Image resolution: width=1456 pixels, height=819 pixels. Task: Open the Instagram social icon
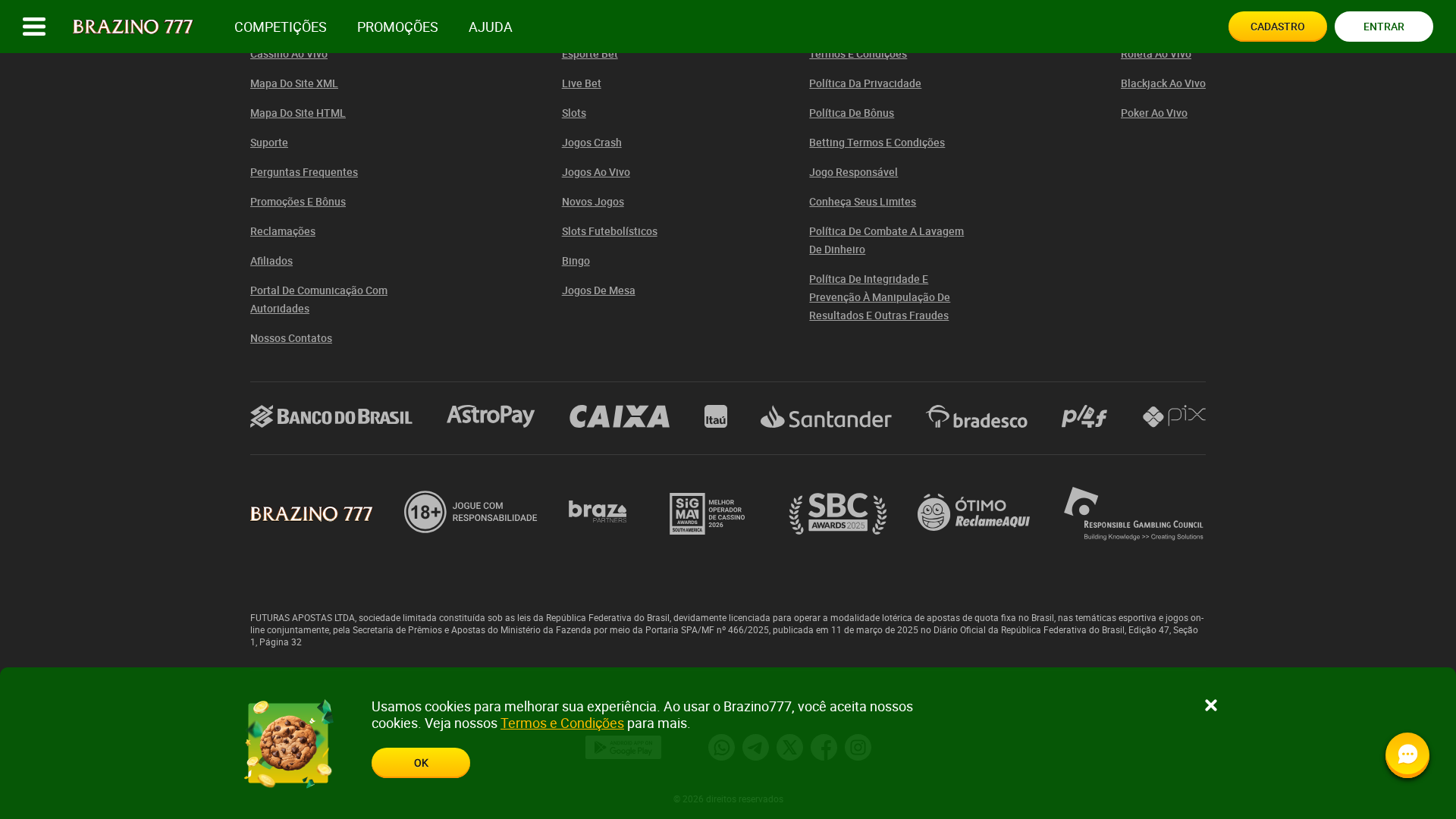click(x=858, y=748)
